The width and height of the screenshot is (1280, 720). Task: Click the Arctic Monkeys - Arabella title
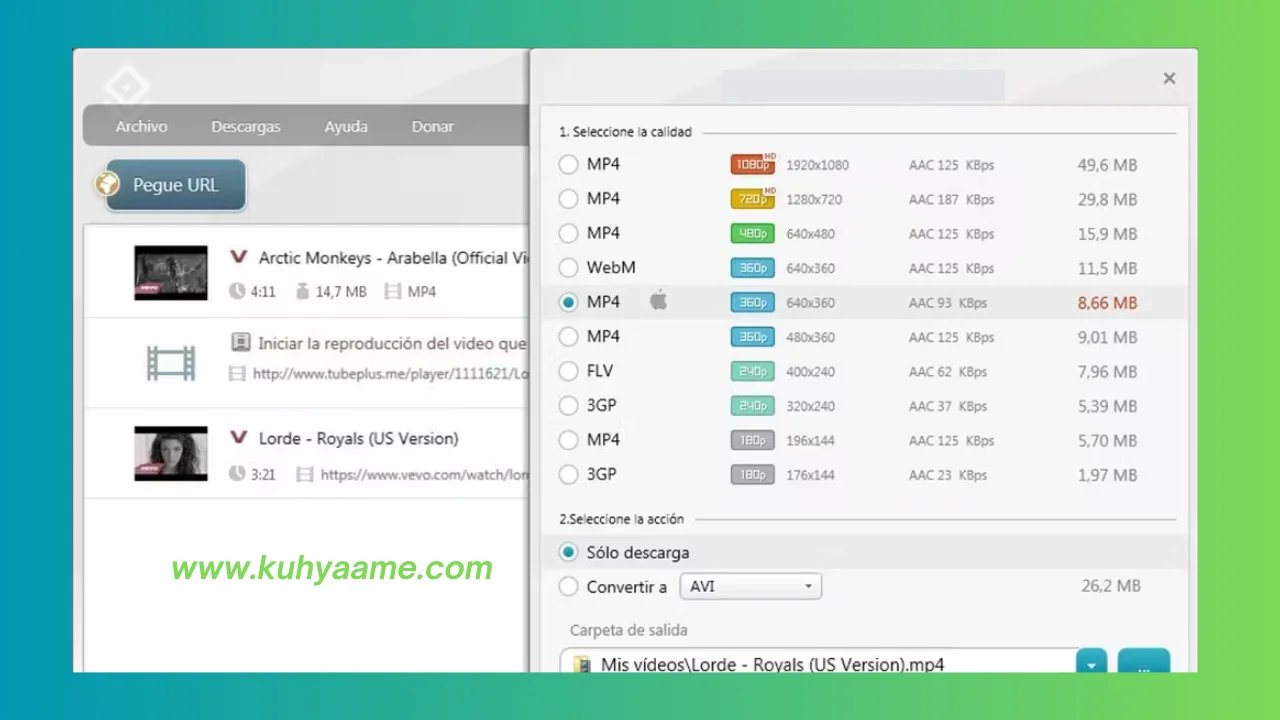[394, 258]
